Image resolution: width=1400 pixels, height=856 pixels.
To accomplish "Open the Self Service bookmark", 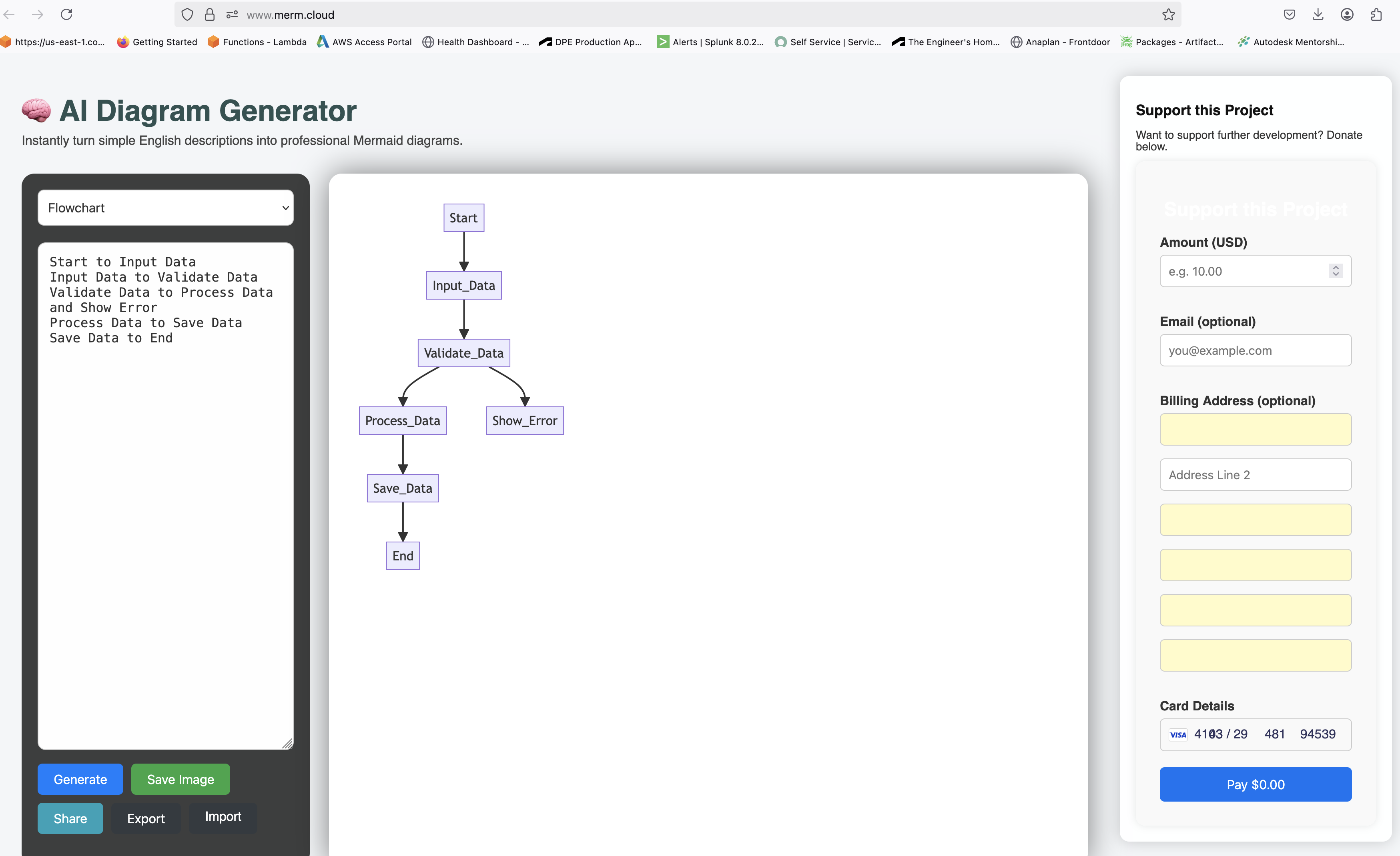I will click(x=828, y=42).
